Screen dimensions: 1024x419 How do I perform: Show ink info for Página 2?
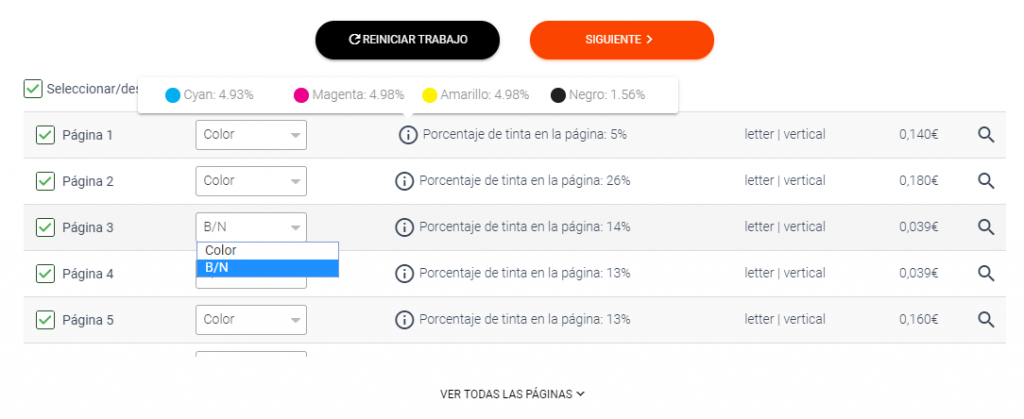click(404, 181)
